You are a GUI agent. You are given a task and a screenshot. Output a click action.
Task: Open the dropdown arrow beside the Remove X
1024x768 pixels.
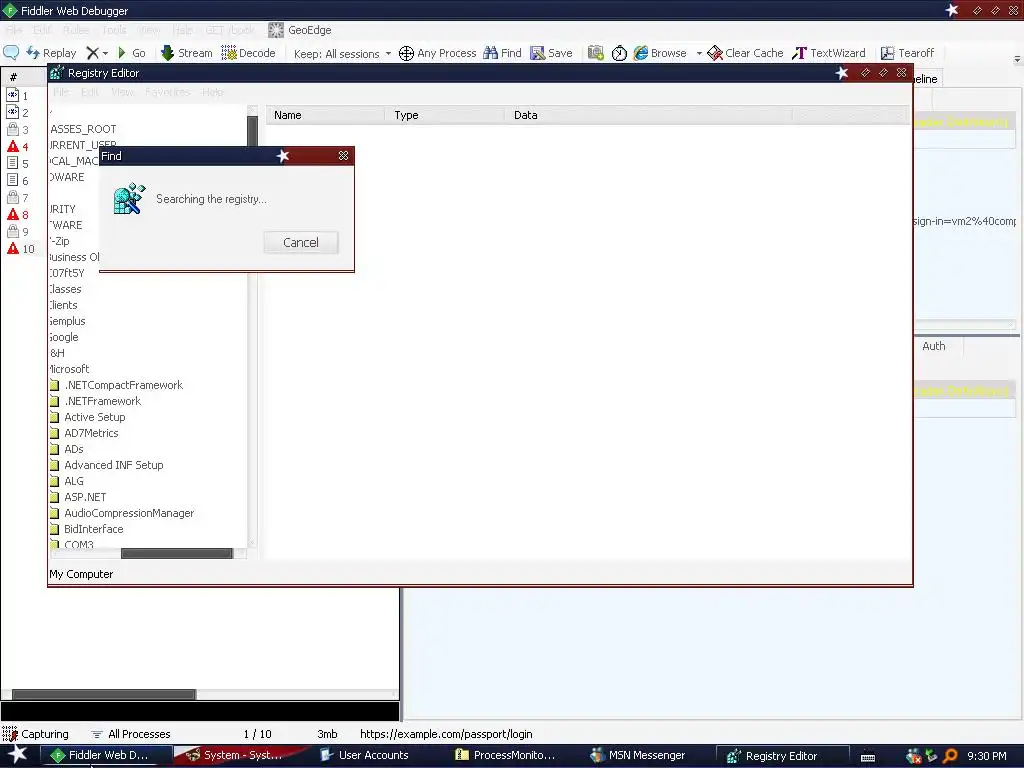tap(105, 54)
